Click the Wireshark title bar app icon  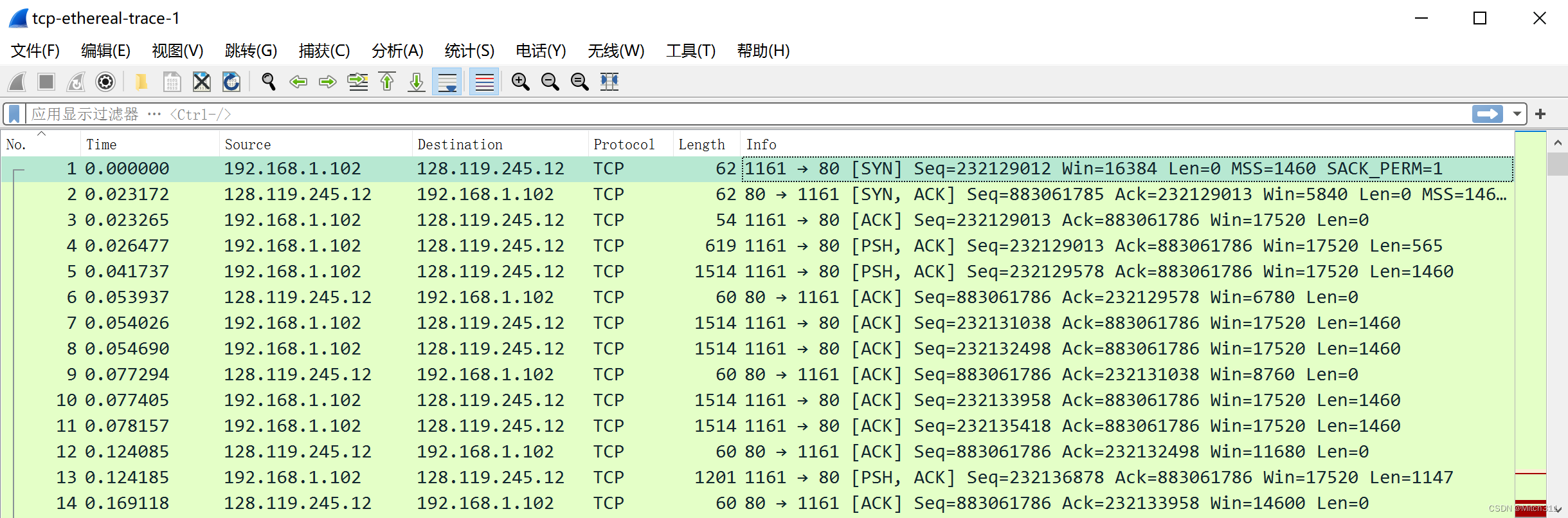click(19, 18)
